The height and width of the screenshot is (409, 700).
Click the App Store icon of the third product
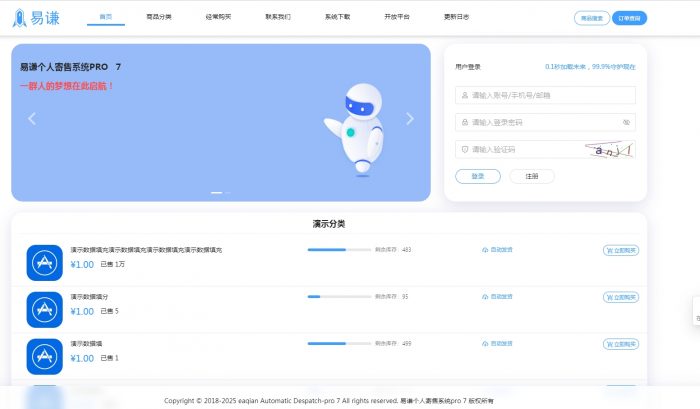pyautogui.click(x=44, y=355)
